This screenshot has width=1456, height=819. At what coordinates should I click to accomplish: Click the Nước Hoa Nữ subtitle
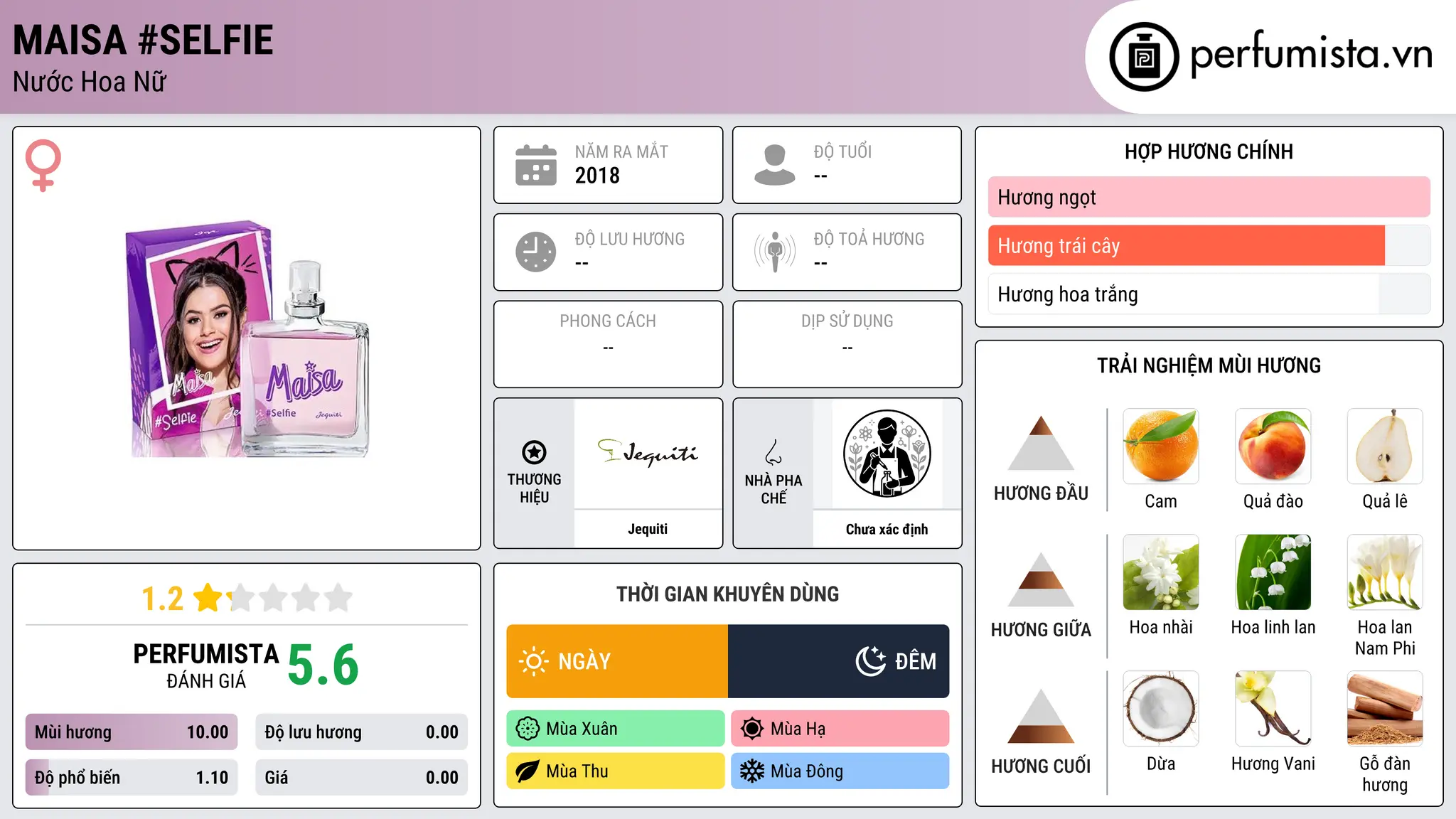tap(90, 82)
